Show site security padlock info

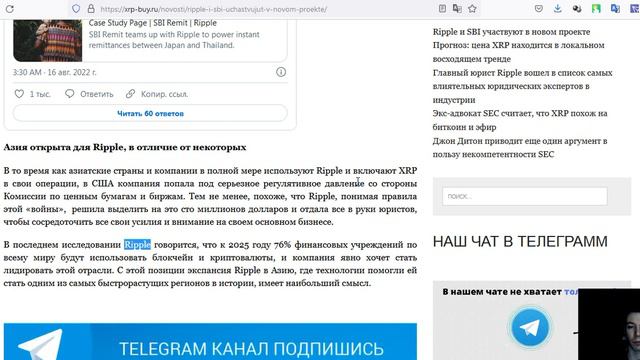pyautogui.click(x=91, y=9)
